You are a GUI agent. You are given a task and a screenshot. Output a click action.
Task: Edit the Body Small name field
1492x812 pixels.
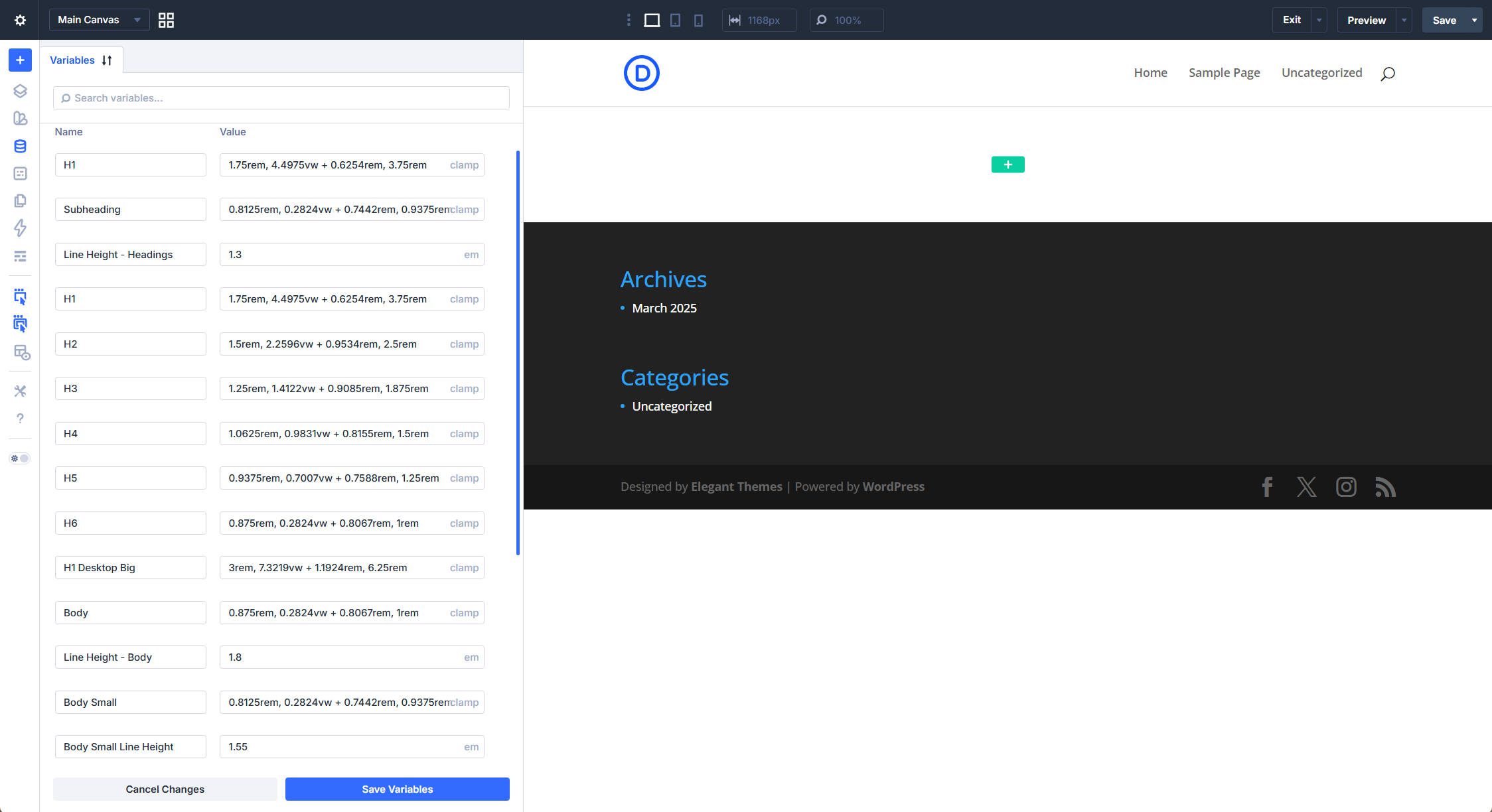(131, 703)
